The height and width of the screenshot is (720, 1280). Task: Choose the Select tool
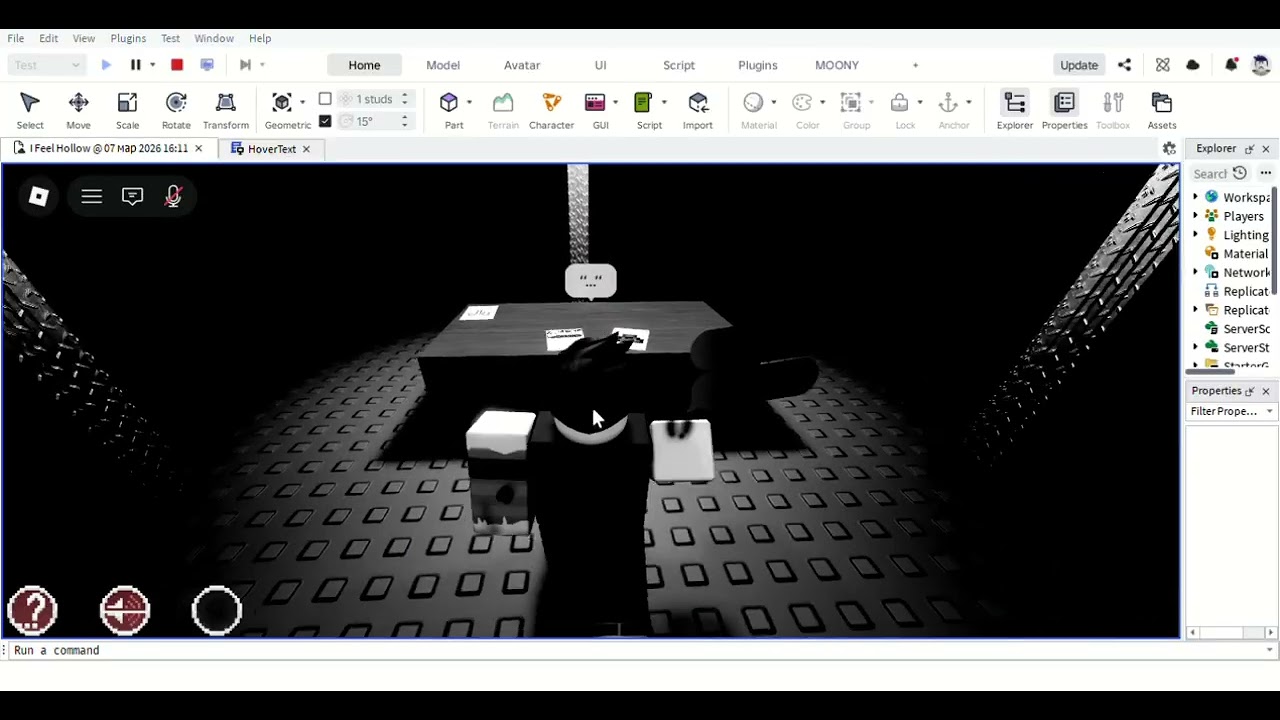30,110
